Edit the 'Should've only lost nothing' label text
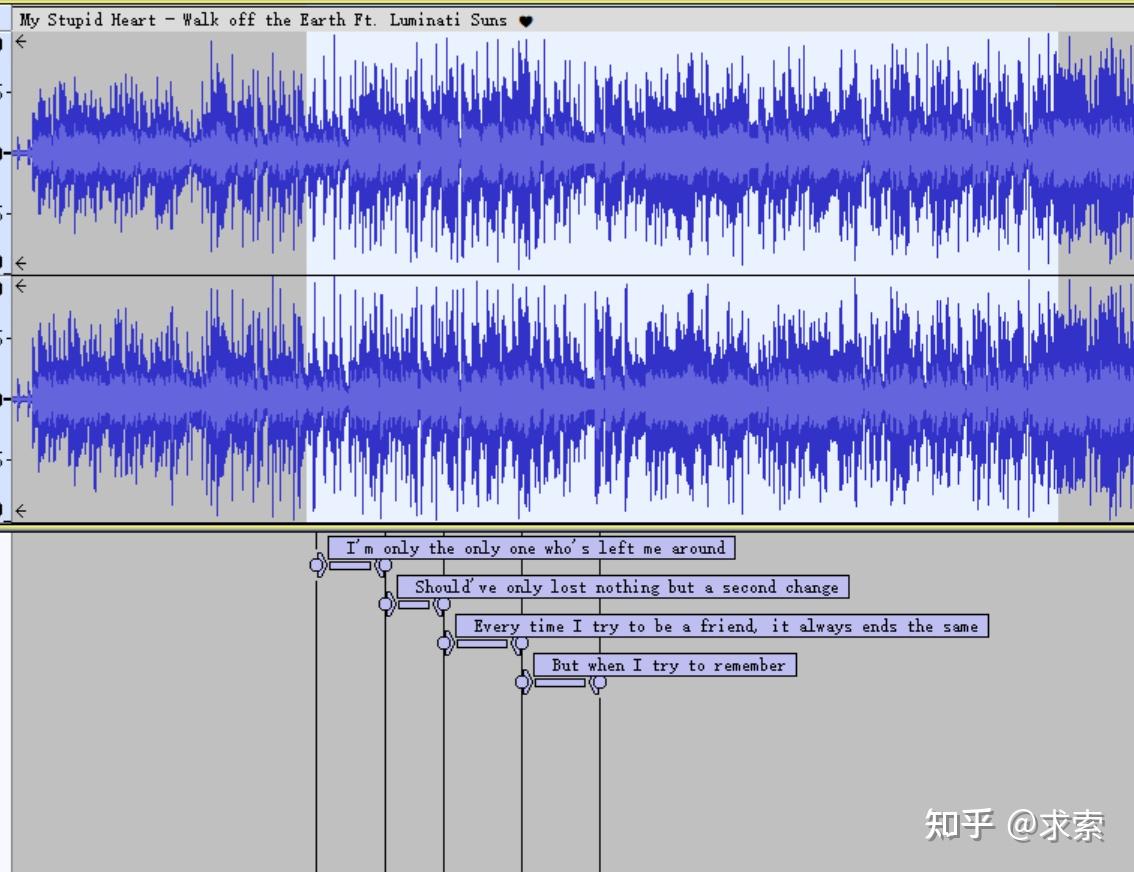Screen dimensions: 1134x872 coord(624,587)
